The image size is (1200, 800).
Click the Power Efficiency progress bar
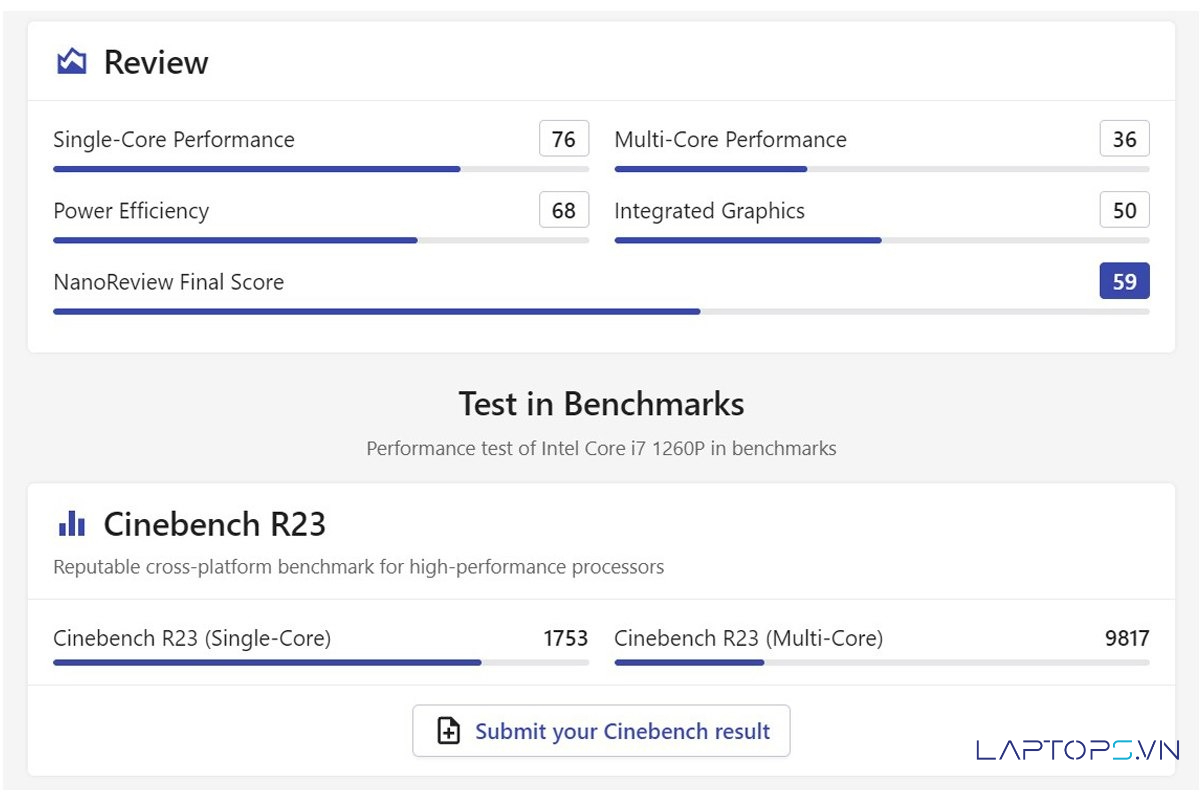[x=321, y=240]
